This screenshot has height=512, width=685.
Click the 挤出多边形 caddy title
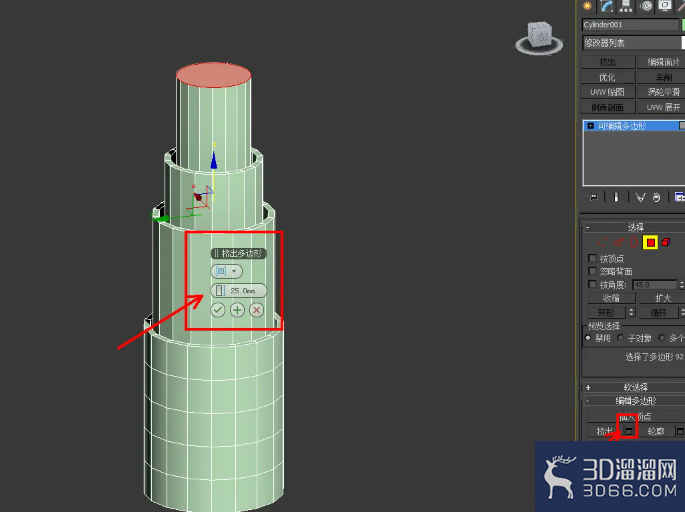[x=239, y=253]
